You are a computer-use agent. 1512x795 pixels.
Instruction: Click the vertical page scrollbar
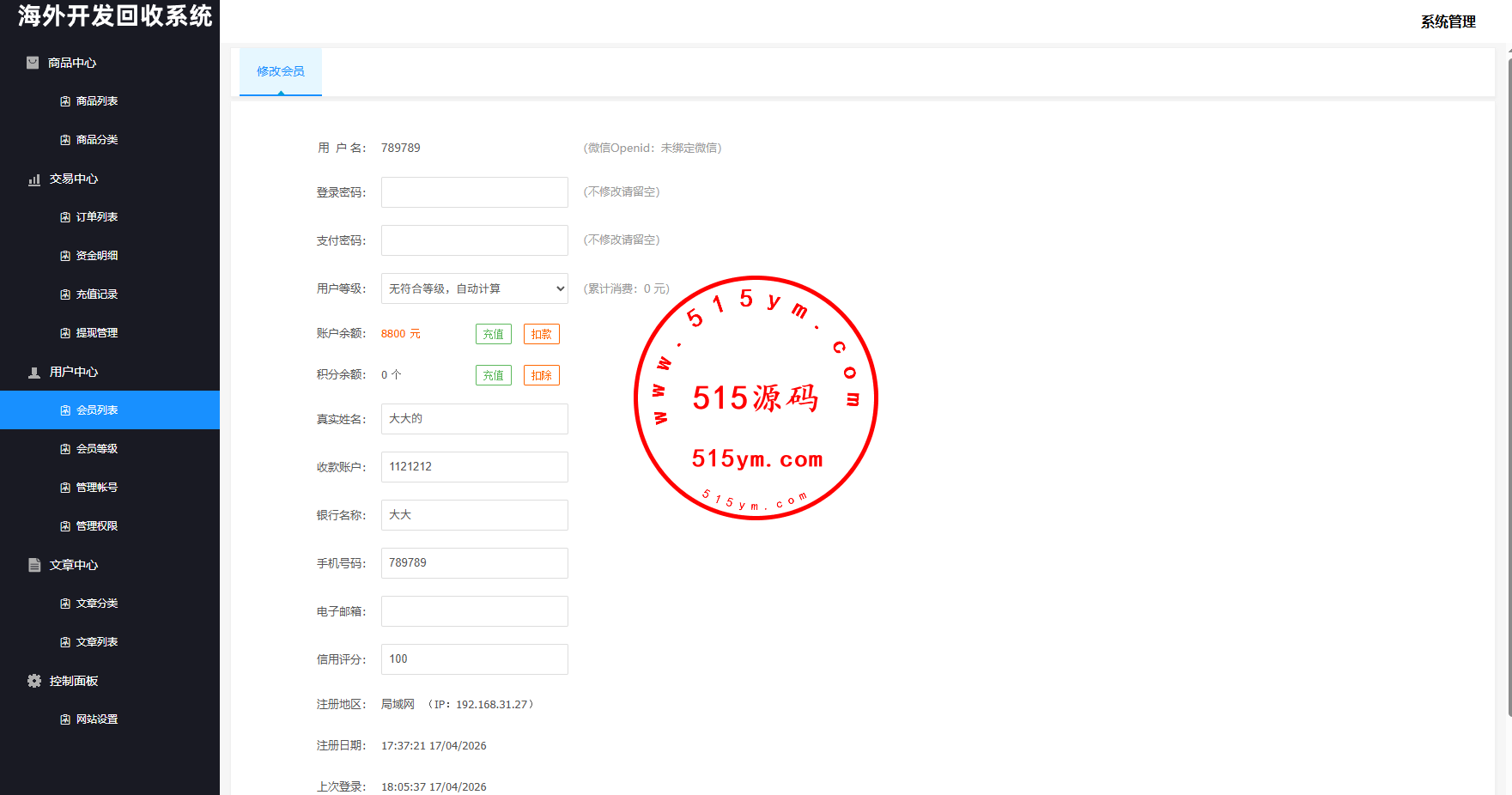click(1509, 386)
